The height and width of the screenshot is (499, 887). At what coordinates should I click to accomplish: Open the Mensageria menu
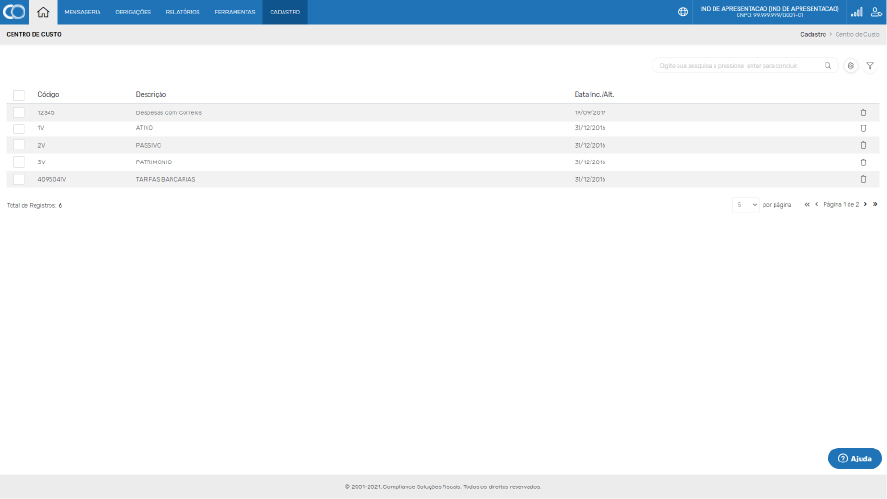[82, 12]
